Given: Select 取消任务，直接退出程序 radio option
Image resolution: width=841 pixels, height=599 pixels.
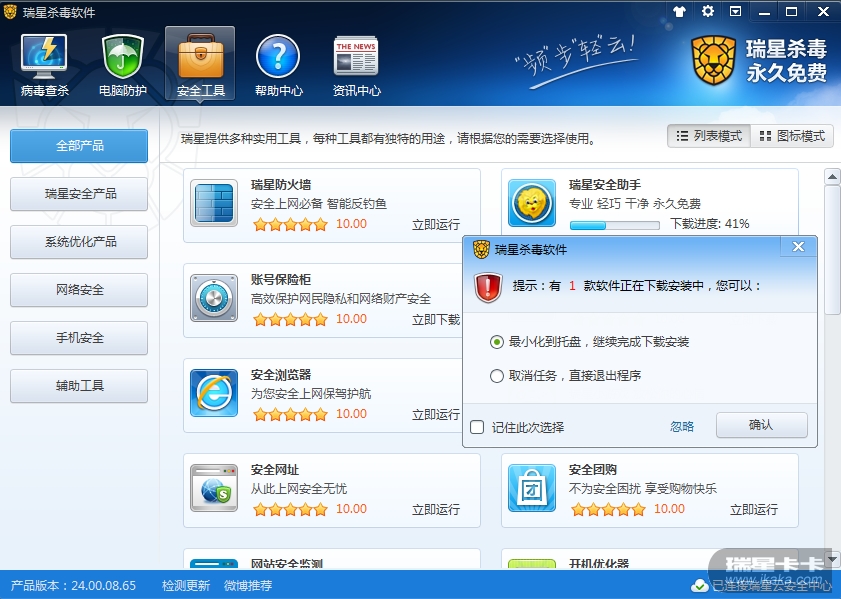Looking at the screenshot, I should (x=497, y=375).
